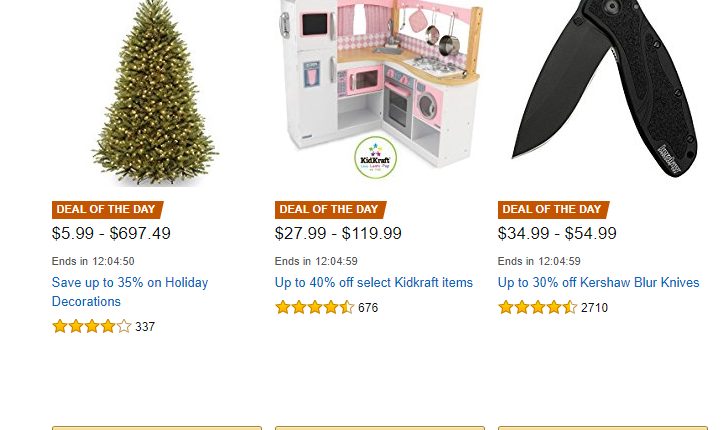This screenshot has width=725, height=430.
Task: Open Up to 40% off select Kidkraft items
Action: tap(374, 283)
